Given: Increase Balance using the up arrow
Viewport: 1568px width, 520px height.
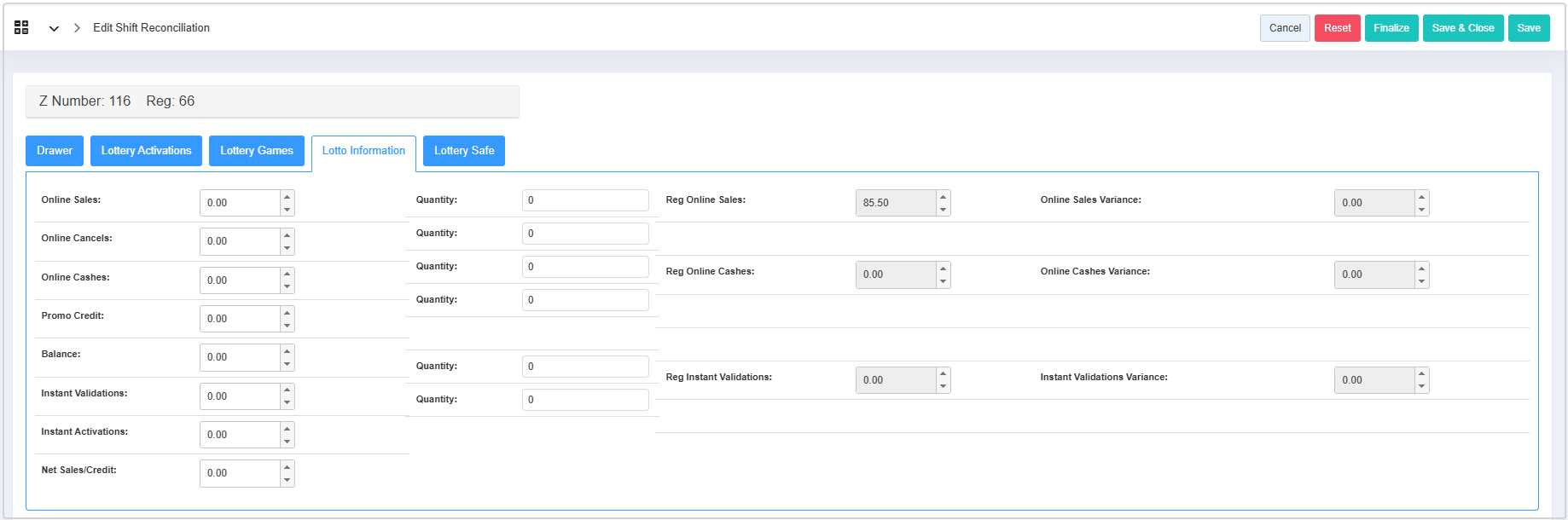Looking at the screenshot, I should tap(287, 351).
